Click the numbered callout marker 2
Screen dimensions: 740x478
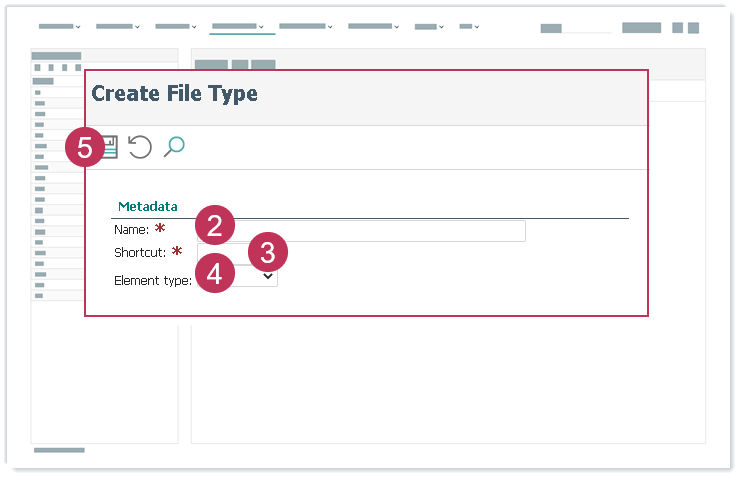pyautogui.click(x=215, y=226)
